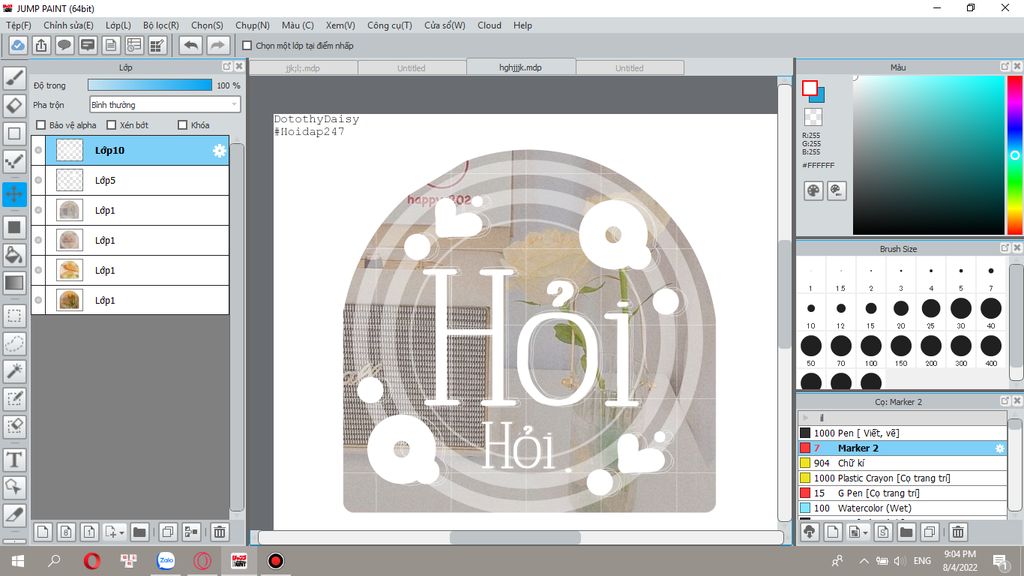Open the Cloud menu
This screenshot has height=576, width=1024.
(x=489, y=25)
